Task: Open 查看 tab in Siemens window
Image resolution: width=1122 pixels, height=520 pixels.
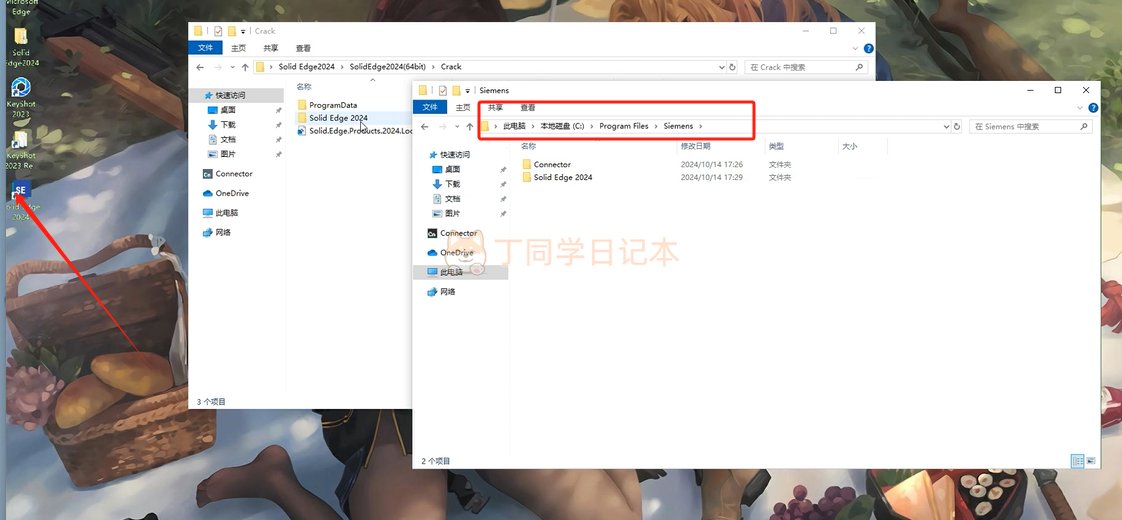Action: 528,108
